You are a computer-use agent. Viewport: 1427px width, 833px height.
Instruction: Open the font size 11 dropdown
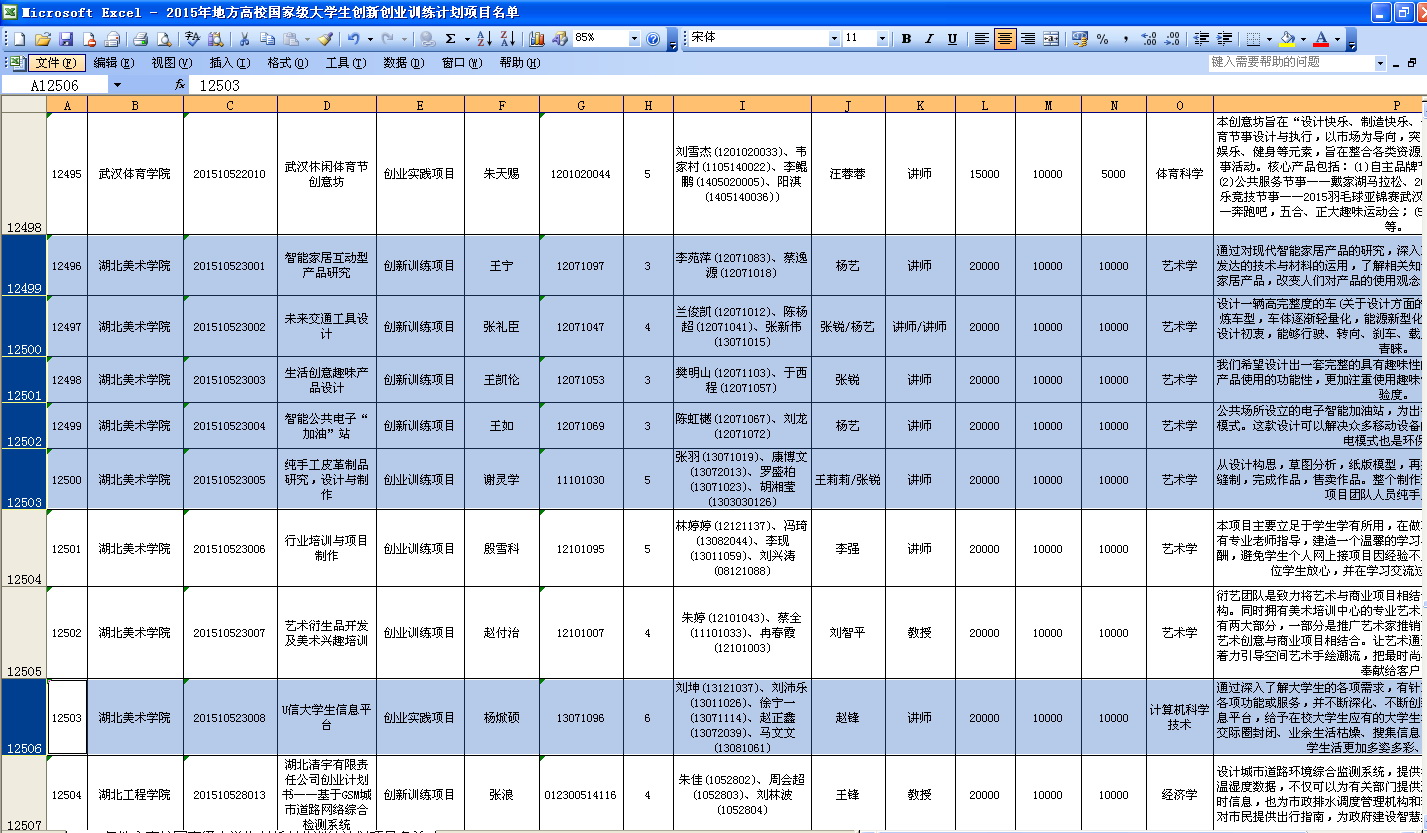pos(882,39)
